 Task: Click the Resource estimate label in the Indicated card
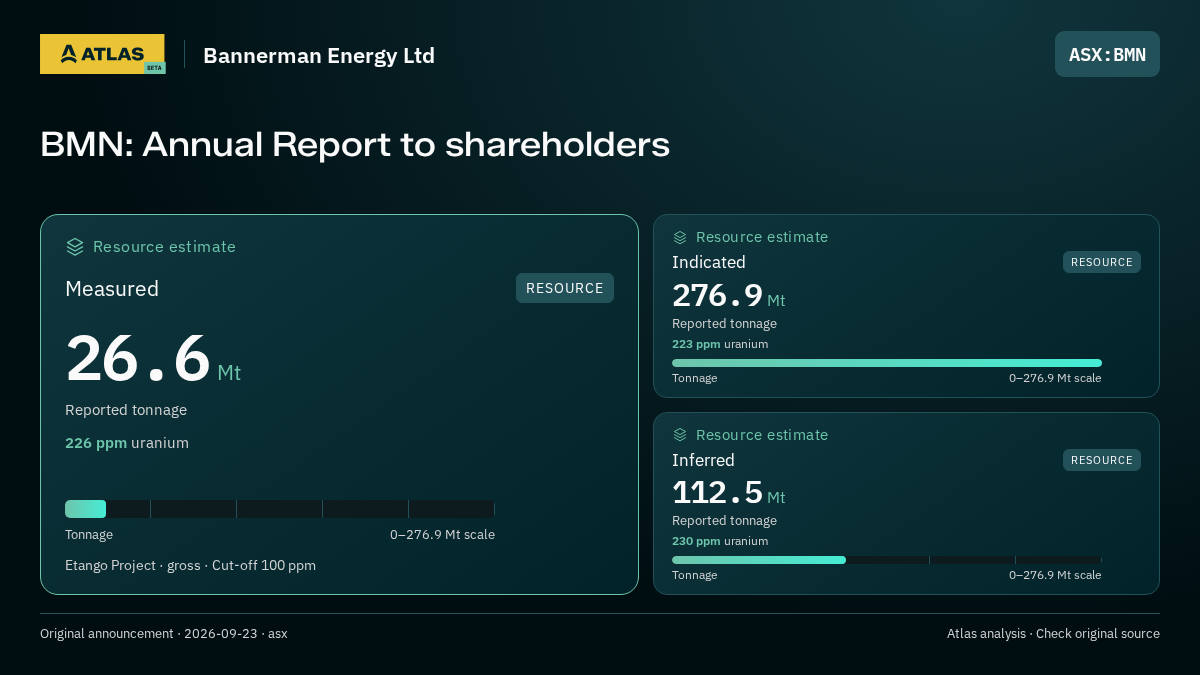point(762,237)
